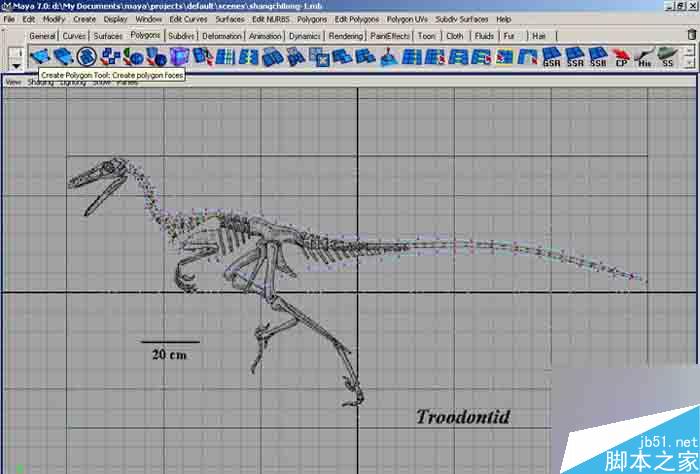
Task: Click the 20 cm scale label
Action: pos(169,355)
